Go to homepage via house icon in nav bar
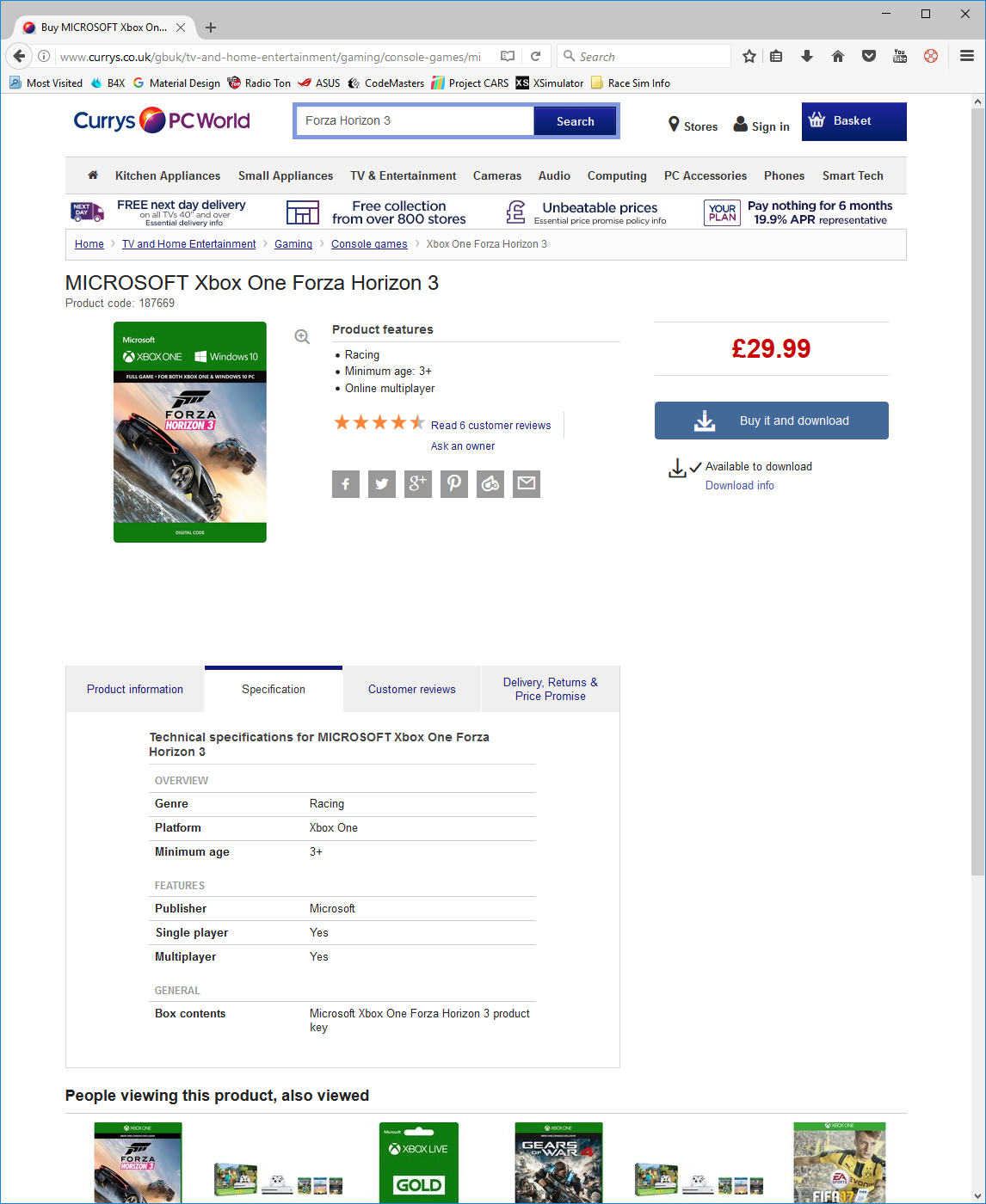Image resolution: width=986 pixels, height=1204 pixels. tap(93, 175)
